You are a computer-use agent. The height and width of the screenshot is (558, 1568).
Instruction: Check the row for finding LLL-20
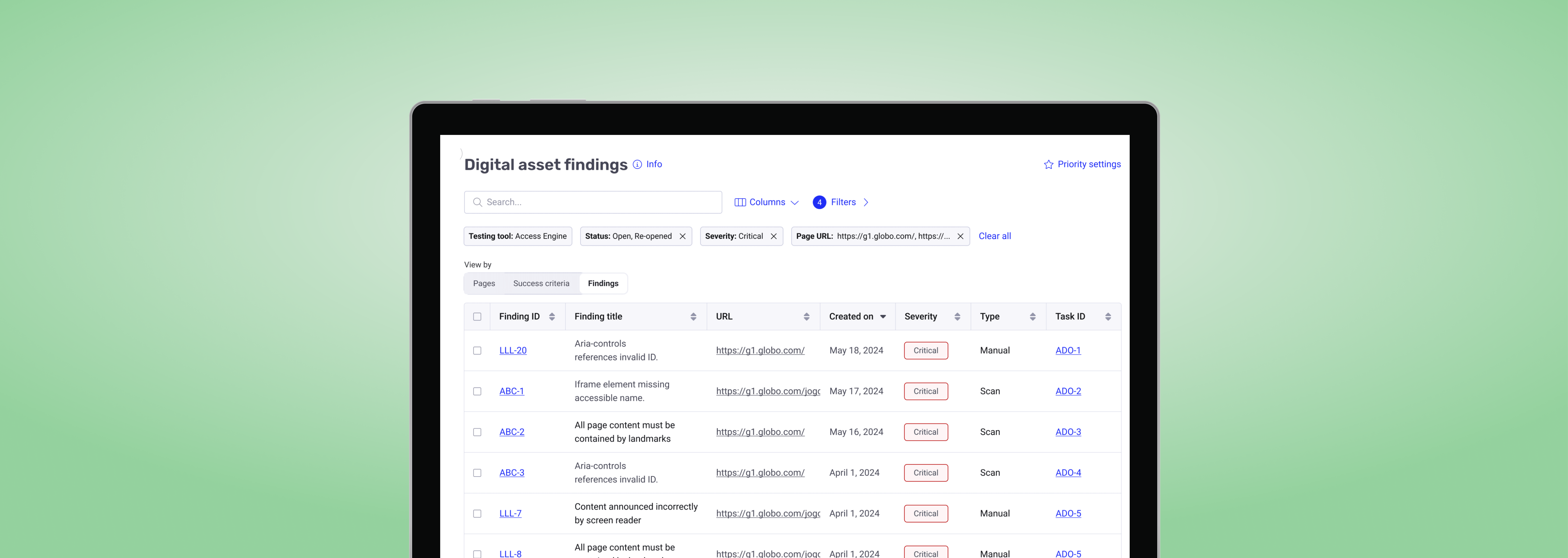(477, 351)
